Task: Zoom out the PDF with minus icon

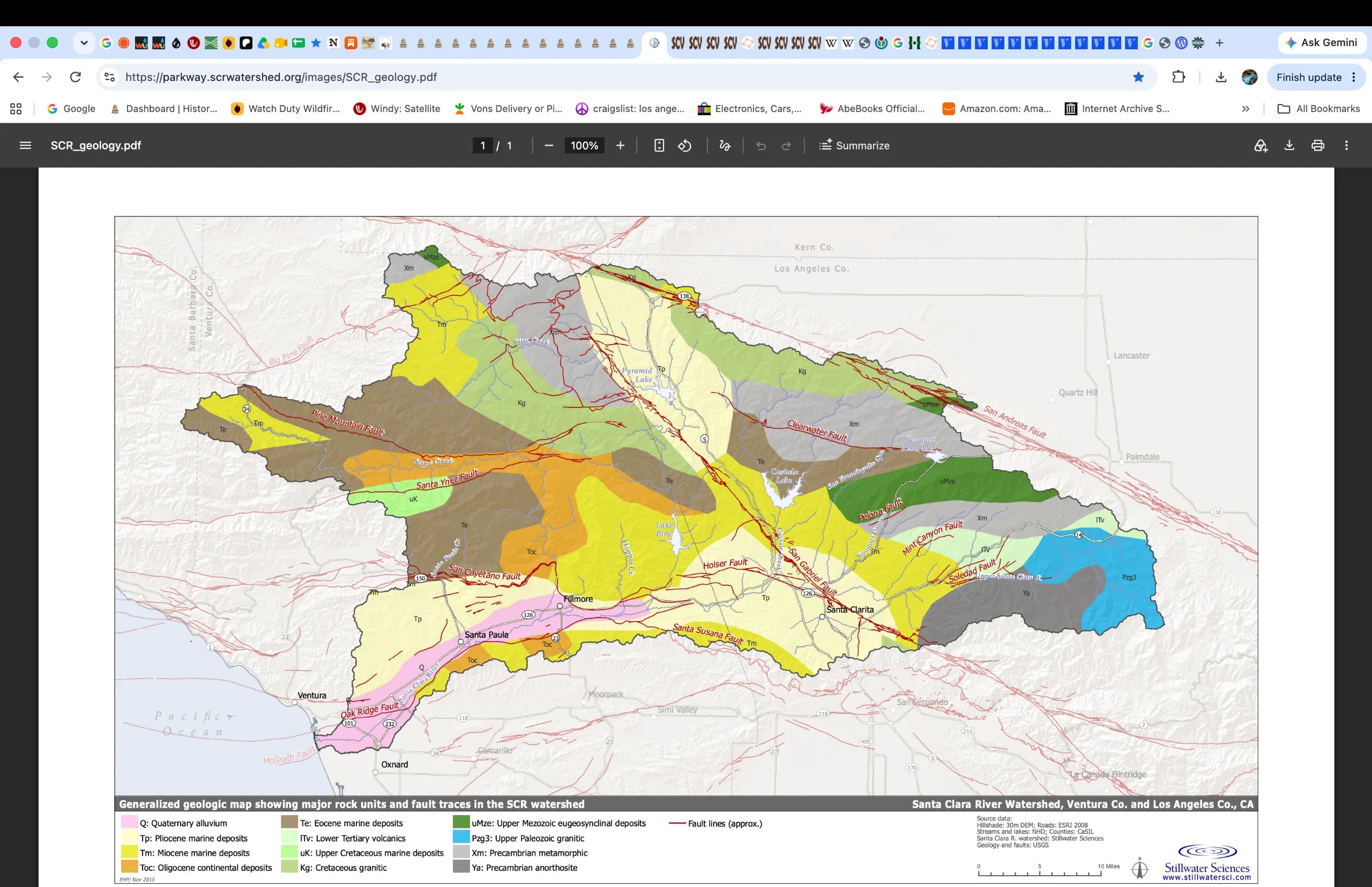Action: pyautogui.click(x=549, y=145)
